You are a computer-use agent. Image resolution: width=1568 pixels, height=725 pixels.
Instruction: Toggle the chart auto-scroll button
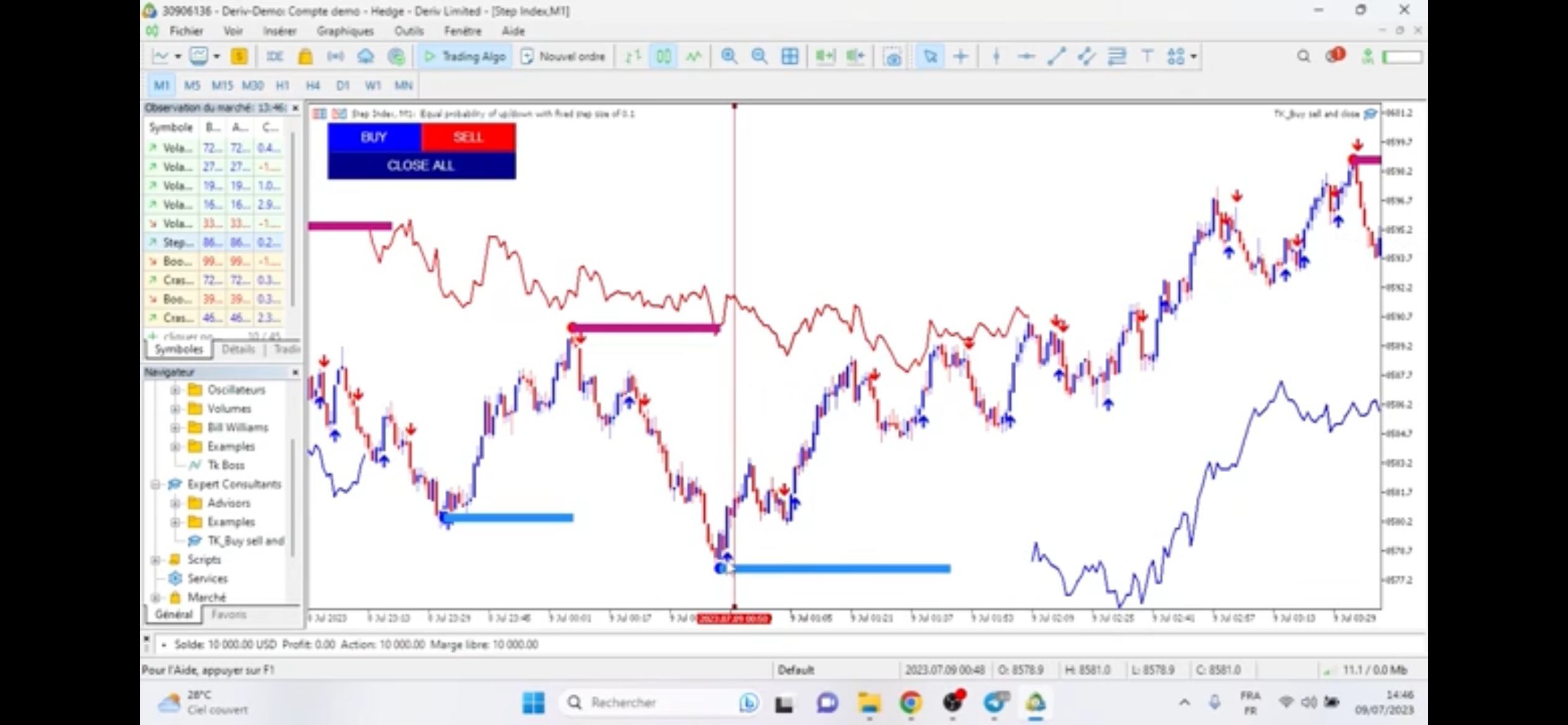tap(825, 57)
